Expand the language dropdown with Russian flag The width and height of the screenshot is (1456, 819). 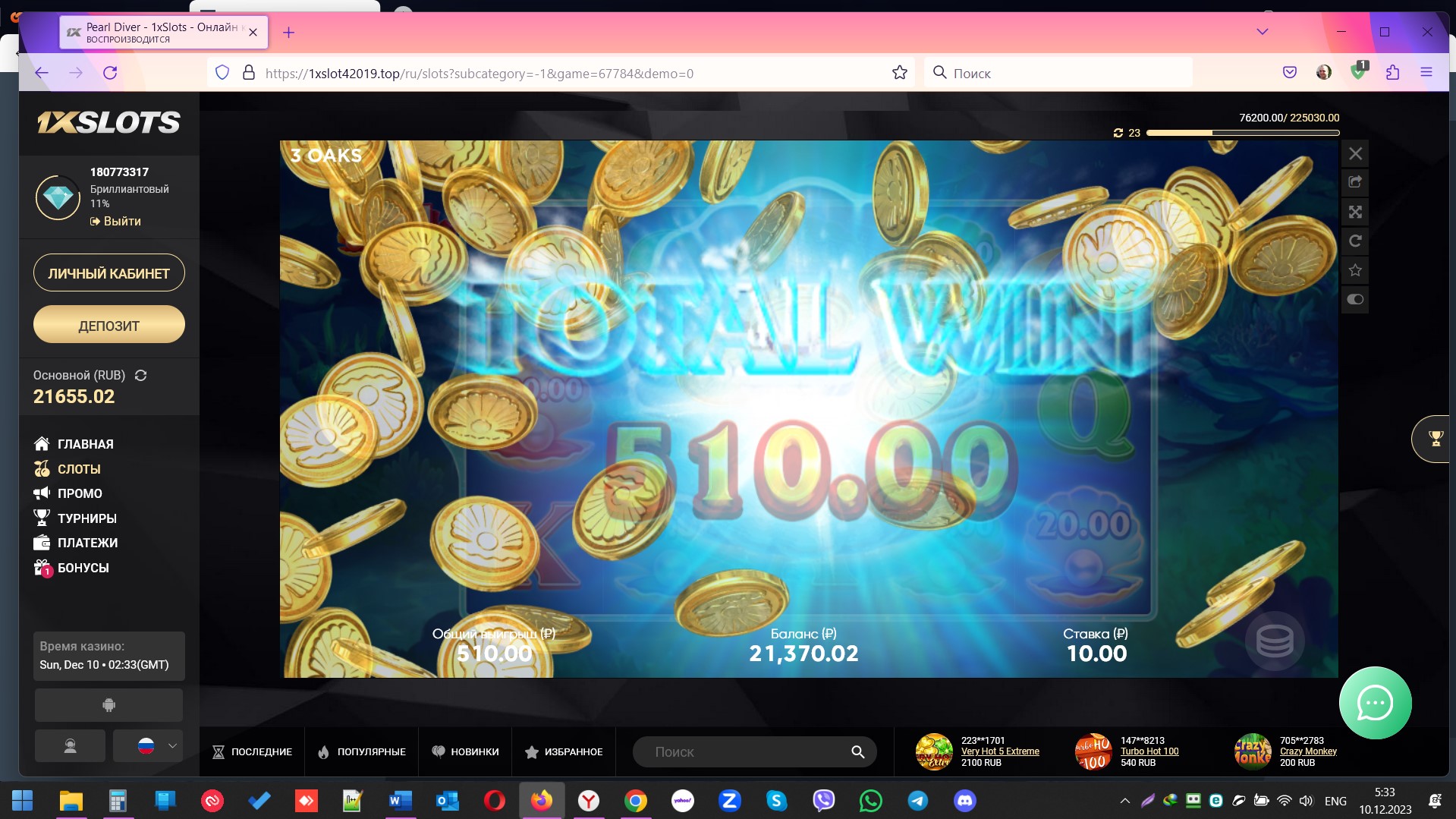148,746
